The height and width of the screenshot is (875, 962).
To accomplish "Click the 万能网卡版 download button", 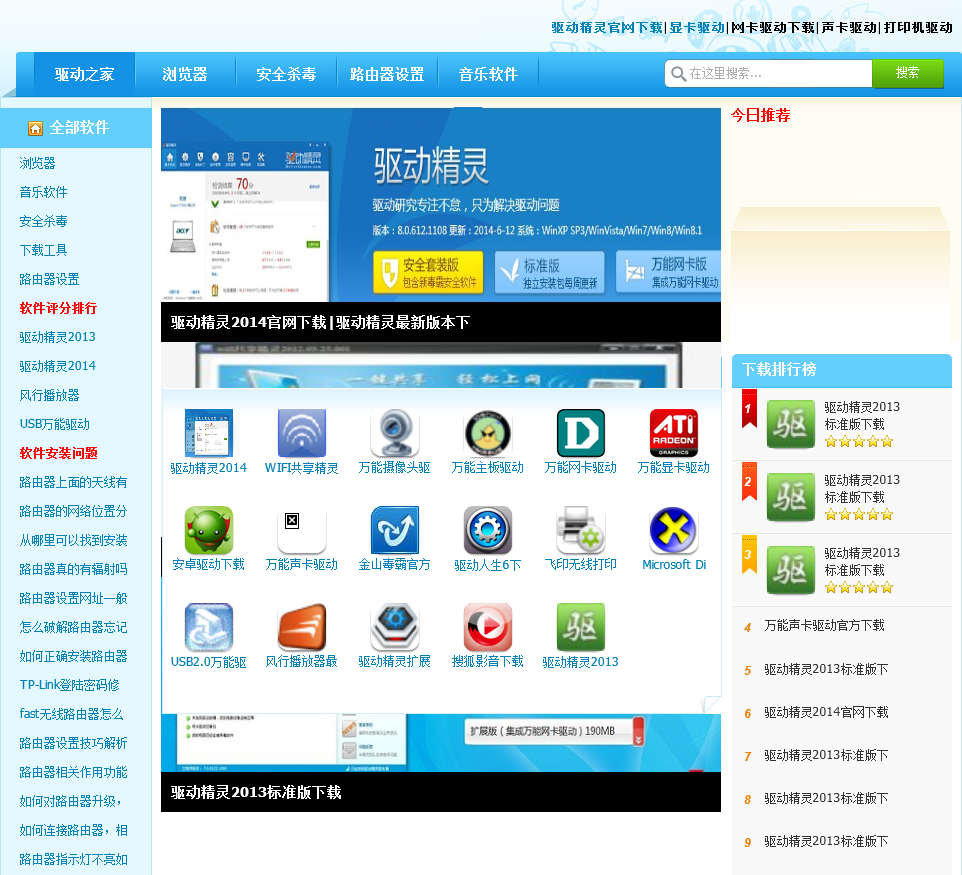I will pyautogui.click(x=668, y=272).
